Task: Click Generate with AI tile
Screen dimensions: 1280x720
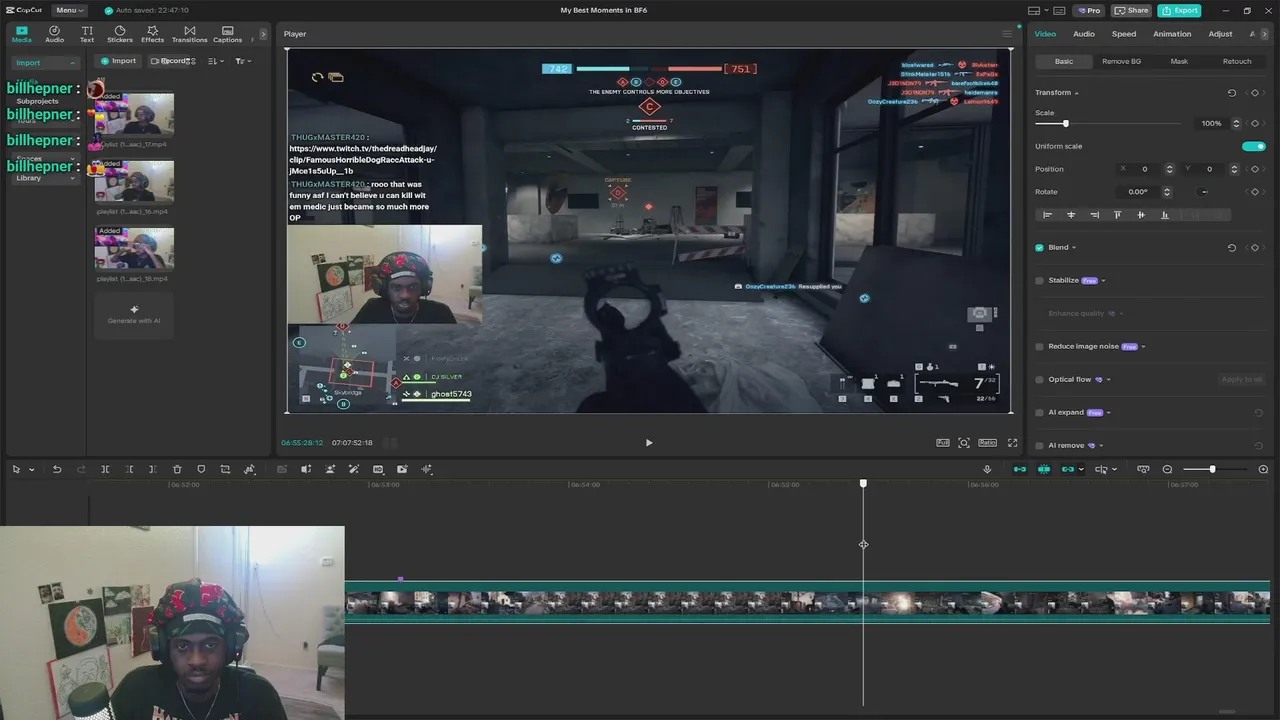Action: [x=134, y=315]
